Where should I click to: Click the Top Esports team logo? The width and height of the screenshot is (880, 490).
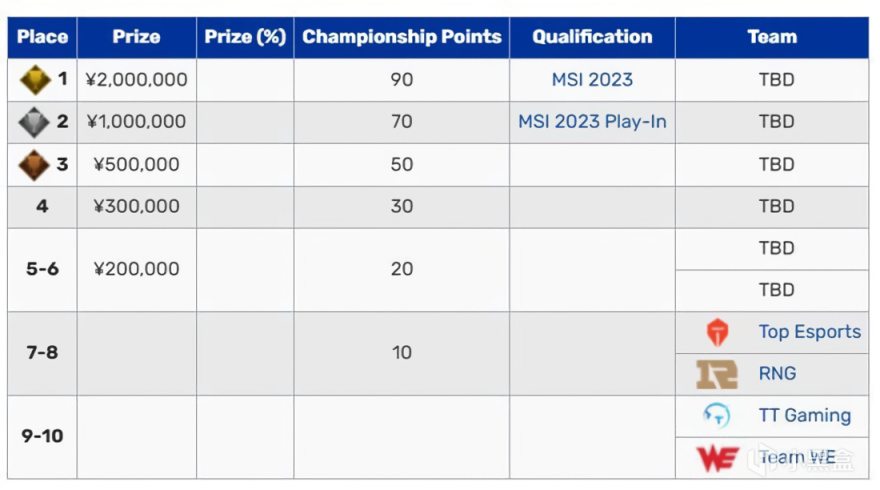pyautogui.click(x=717, y=332)
